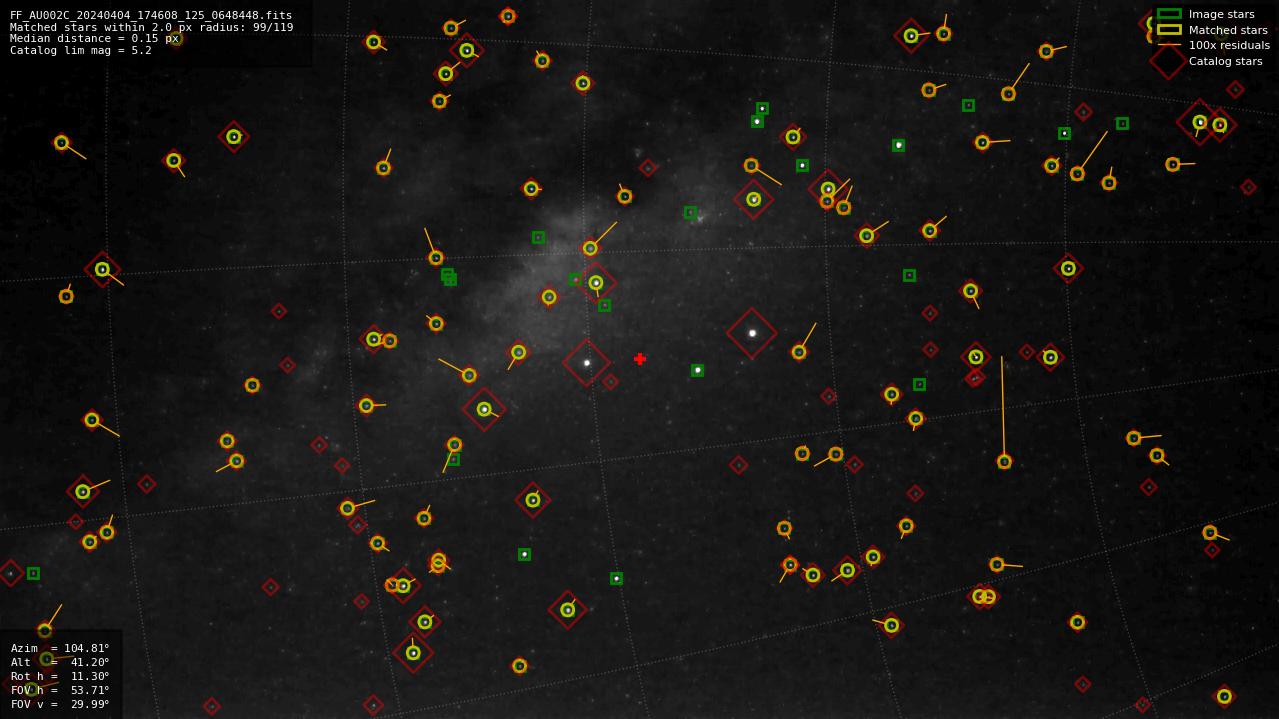
Task: Click the 'Matched stars' legend label
Action: click(x=1228, y=30)
